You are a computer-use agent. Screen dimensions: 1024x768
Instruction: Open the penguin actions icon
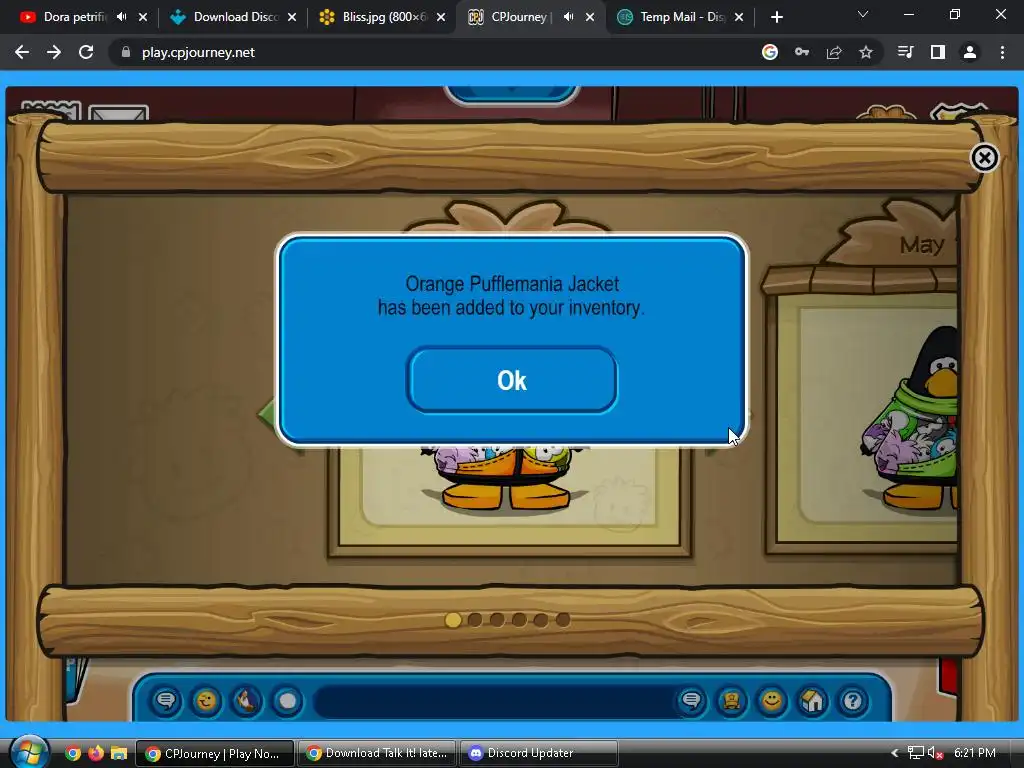(247, 701)
